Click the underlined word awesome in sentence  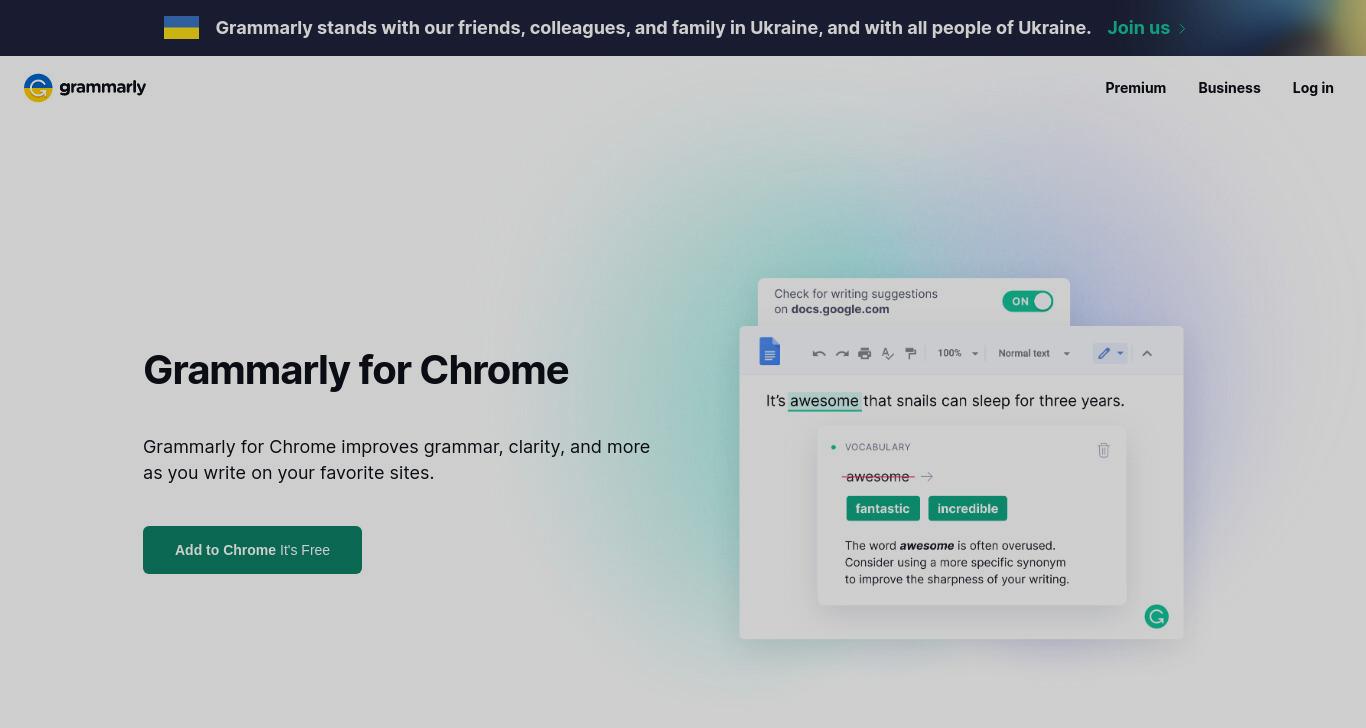coord(824,401)
